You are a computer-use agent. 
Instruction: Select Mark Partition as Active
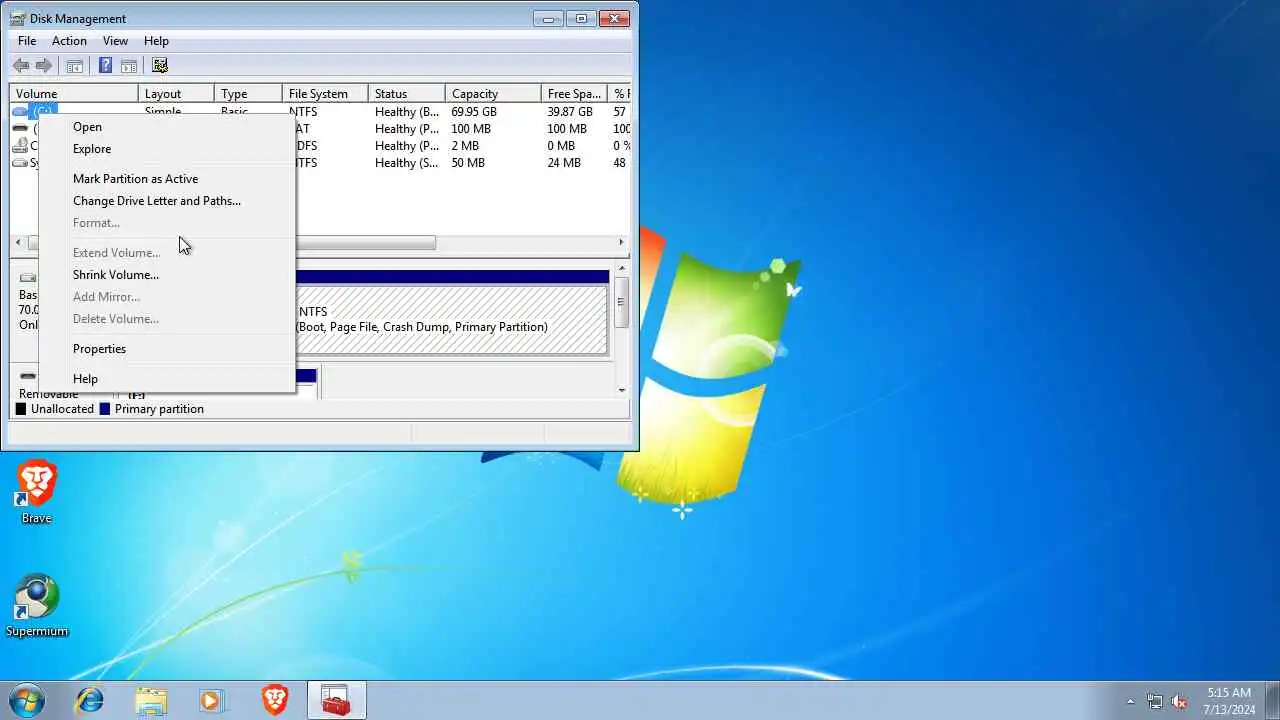tap(167, 179)
